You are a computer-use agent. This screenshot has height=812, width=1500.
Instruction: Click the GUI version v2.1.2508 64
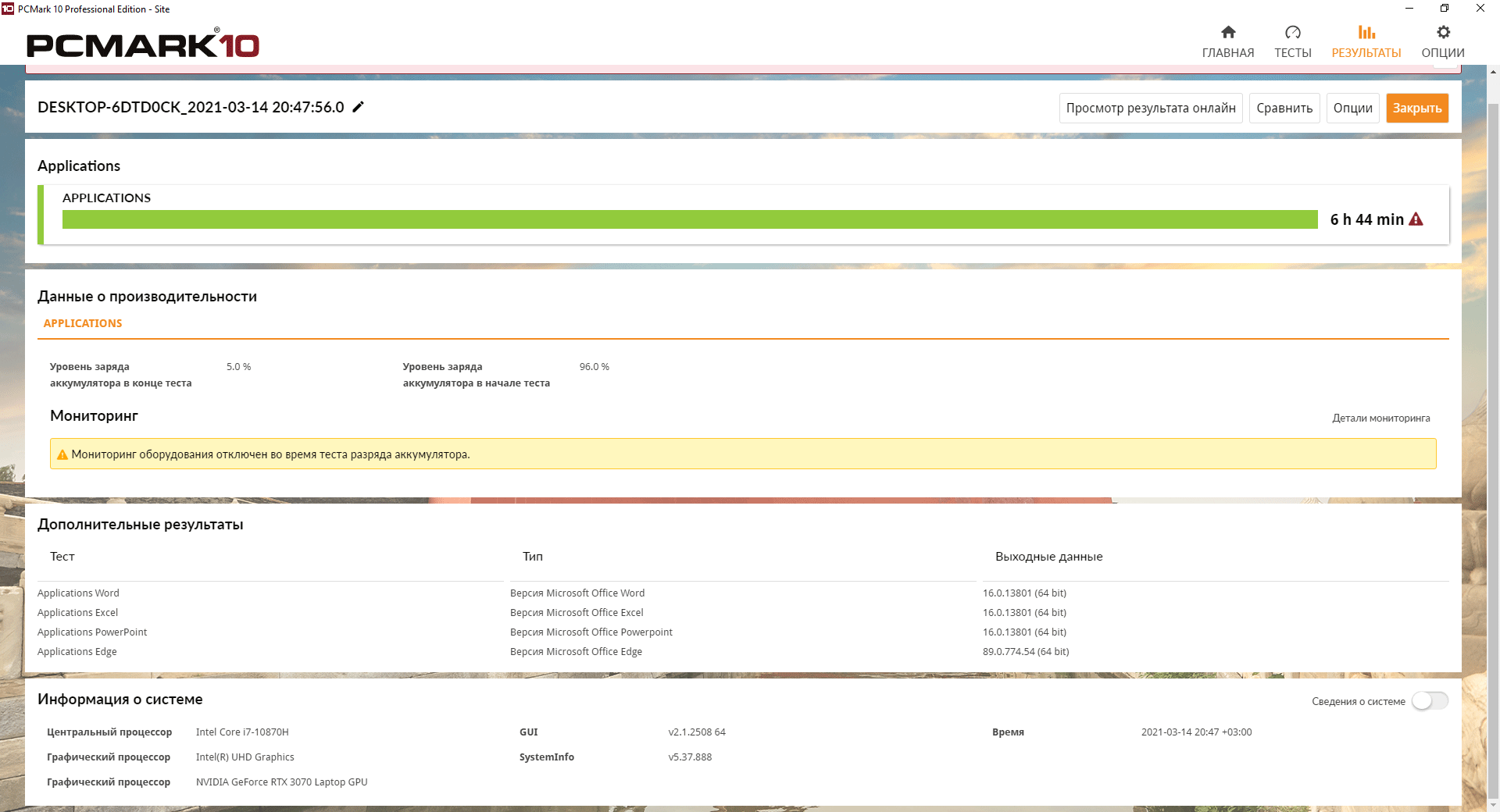tap(697, 732)
